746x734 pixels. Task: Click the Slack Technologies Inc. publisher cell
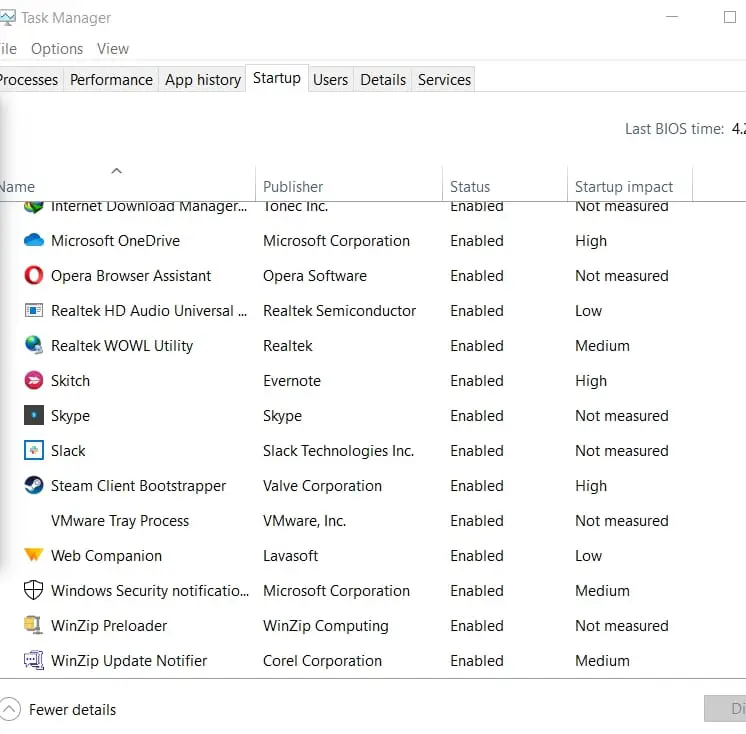click(339, 450)
